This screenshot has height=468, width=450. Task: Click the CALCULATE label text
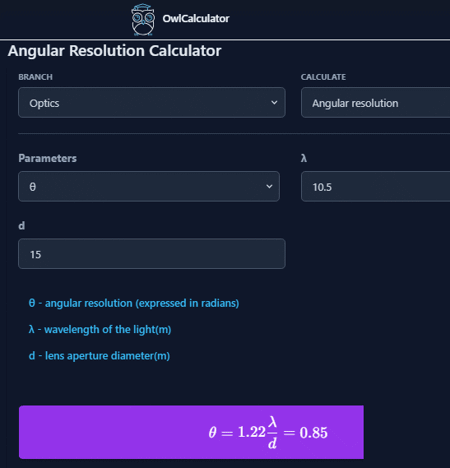[x=323, y=77]
